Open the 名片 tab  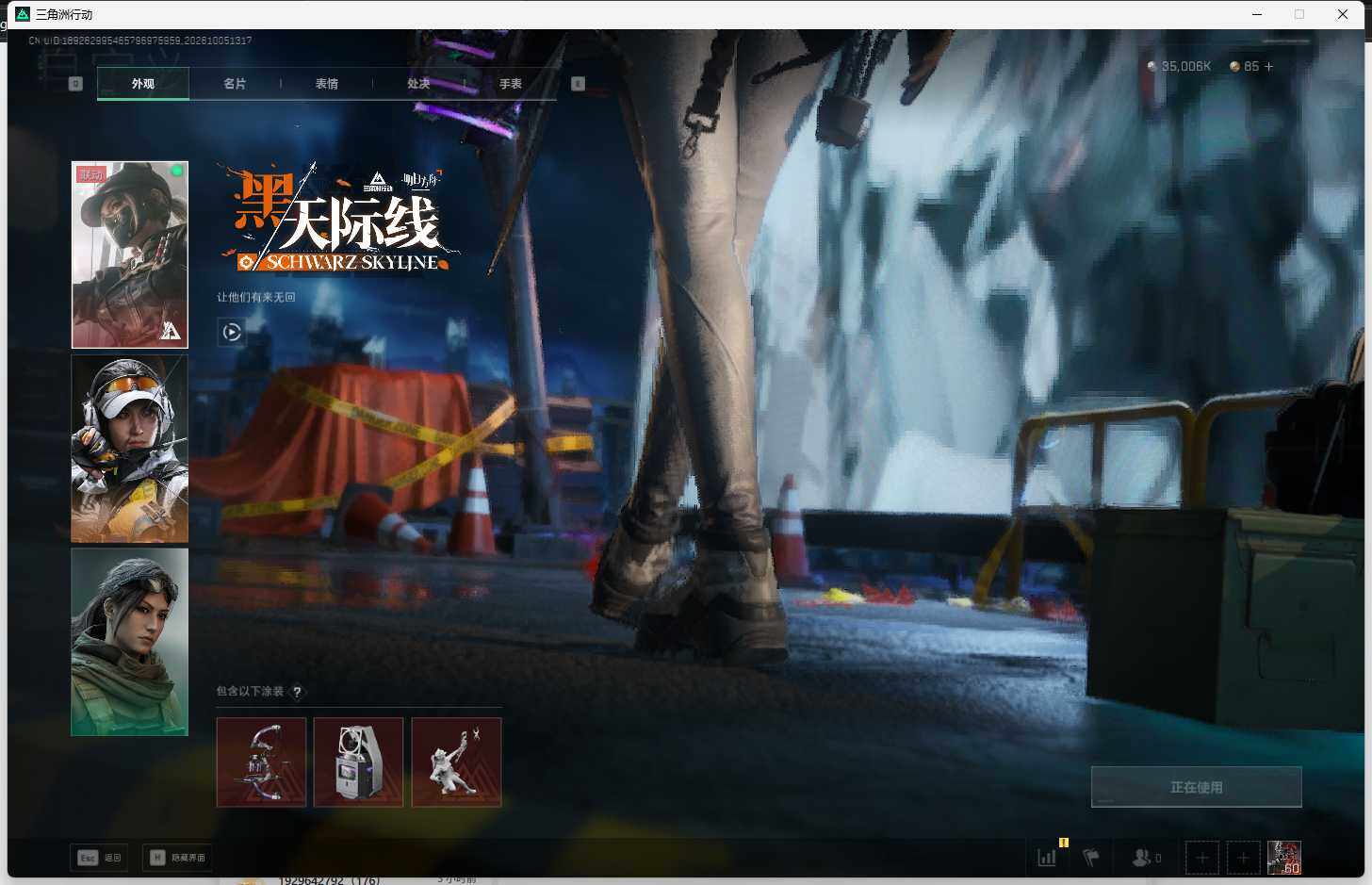235,84
